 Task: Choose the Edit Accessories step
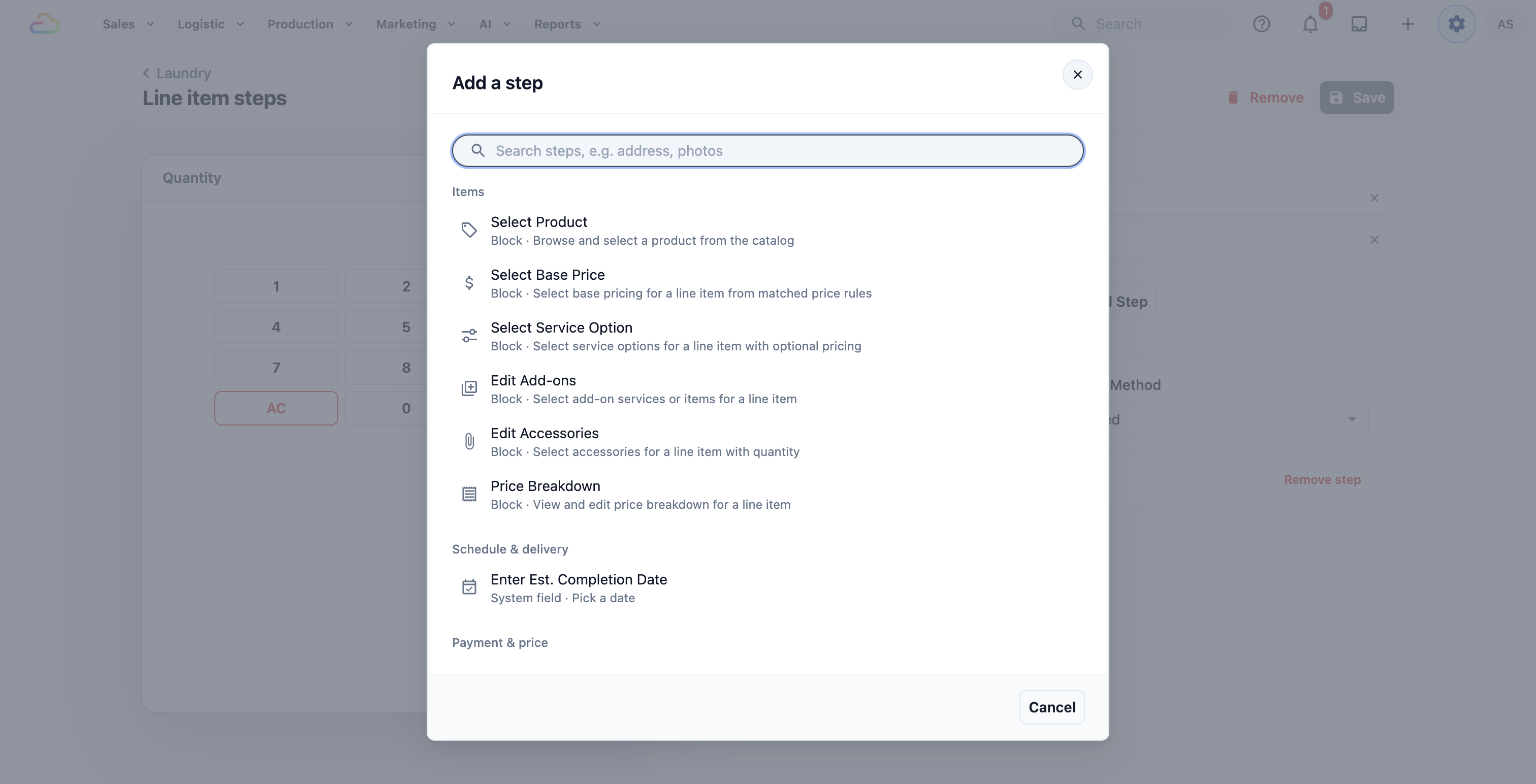(x=767, y=442)
